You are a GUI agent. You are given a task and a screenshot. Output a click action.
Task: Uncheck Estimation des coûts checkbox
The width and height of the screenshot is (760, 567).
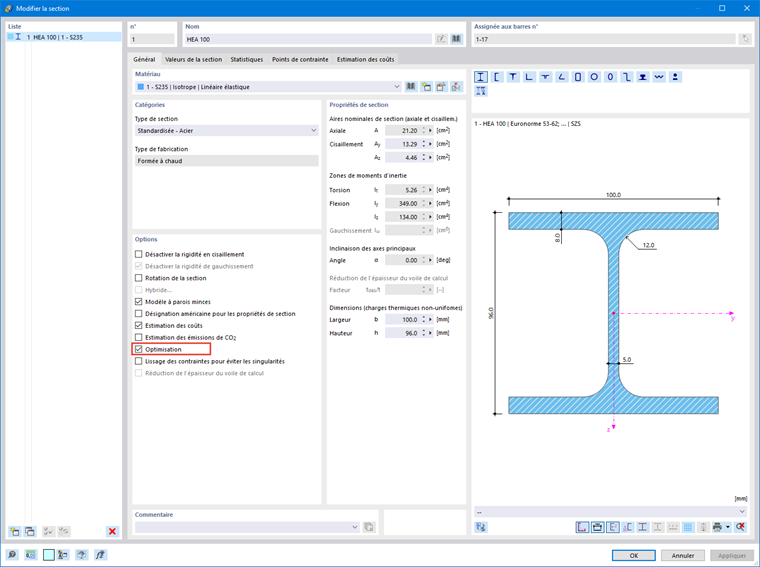coord(139,325)
